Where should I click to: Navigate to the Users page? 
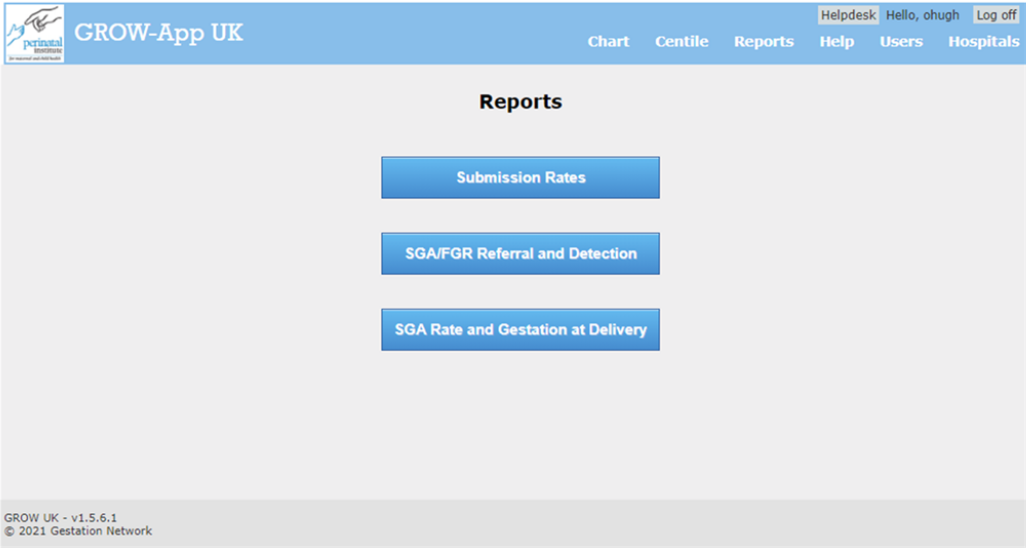tap(900, 41)
